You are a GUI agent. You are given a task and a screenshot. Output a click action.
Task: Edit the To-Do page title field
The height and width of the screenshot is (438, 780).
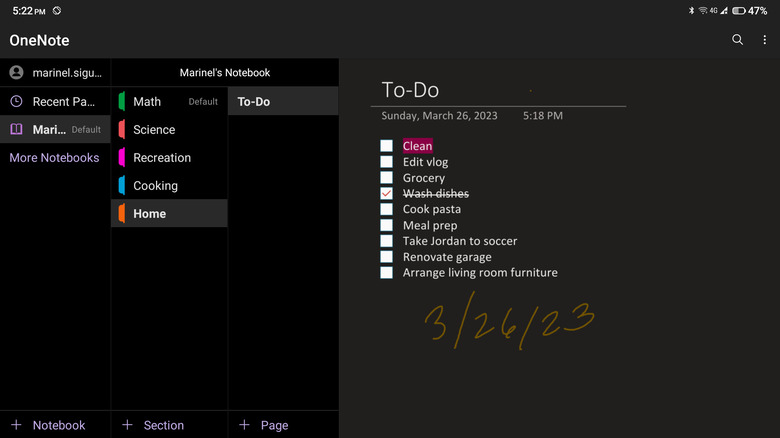click(x=411, y=90)
